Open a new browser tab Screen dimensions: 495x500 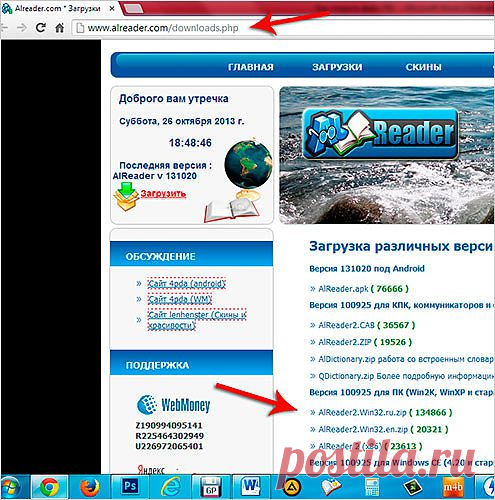(134, 9)
